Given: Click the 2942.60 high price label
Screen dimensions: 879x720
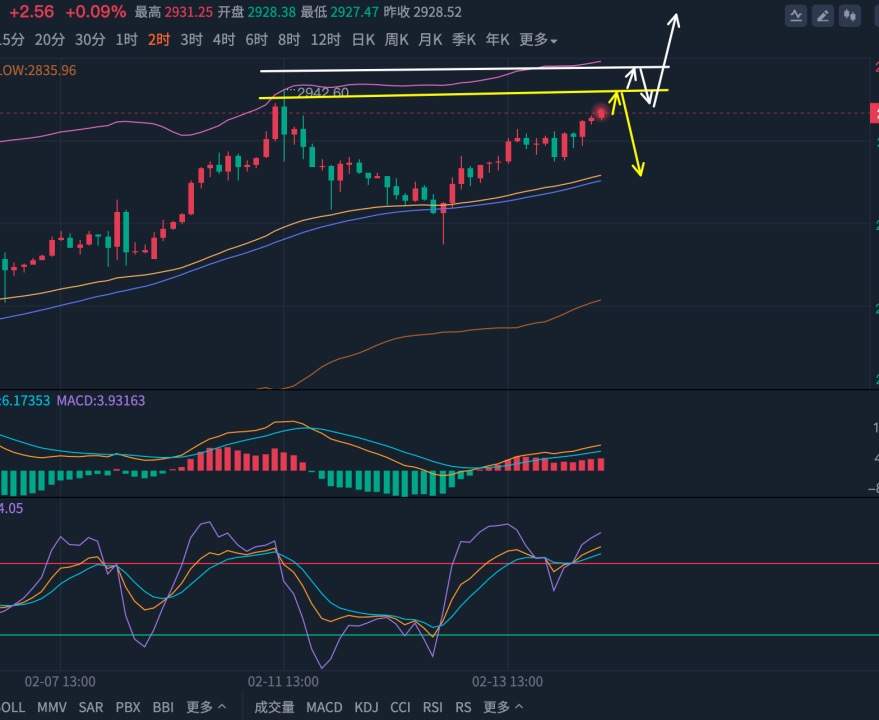Looking at the screenshot, I should click(x=323, y=92).
